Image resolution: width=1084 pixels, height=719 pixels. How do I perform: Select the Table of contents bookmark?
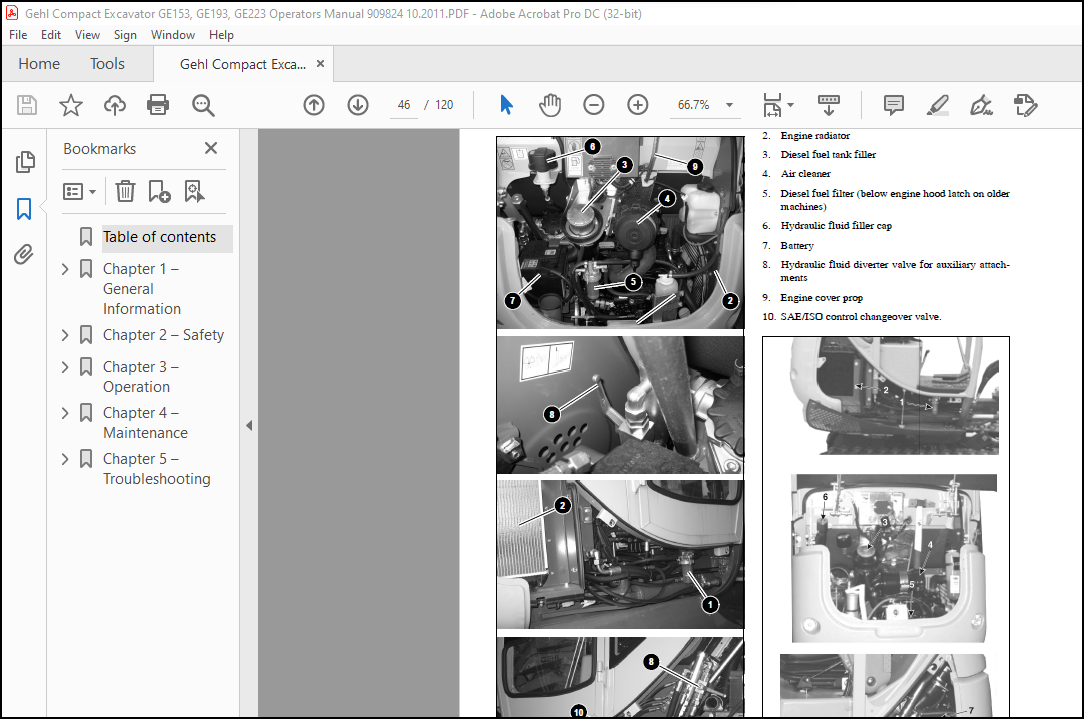(x=159, y=237)
